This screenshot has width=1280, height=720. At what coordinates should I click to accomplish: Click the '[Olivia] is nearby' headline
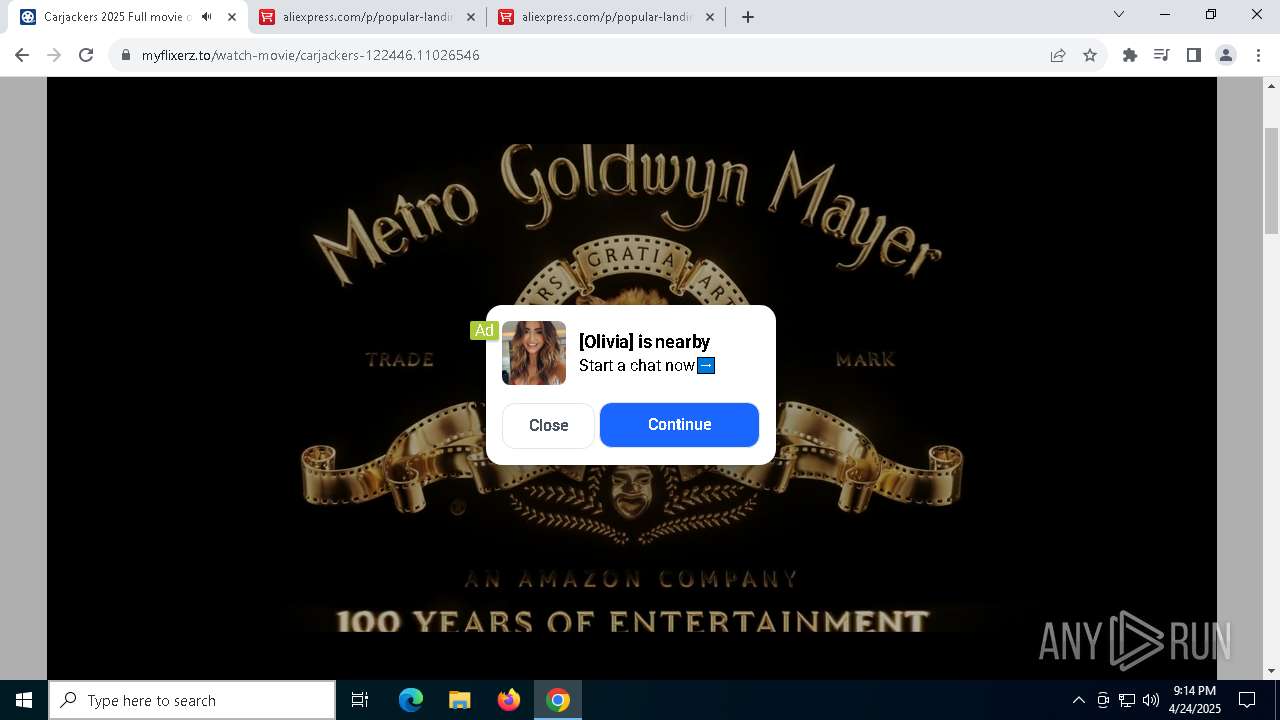coord(644,342)
